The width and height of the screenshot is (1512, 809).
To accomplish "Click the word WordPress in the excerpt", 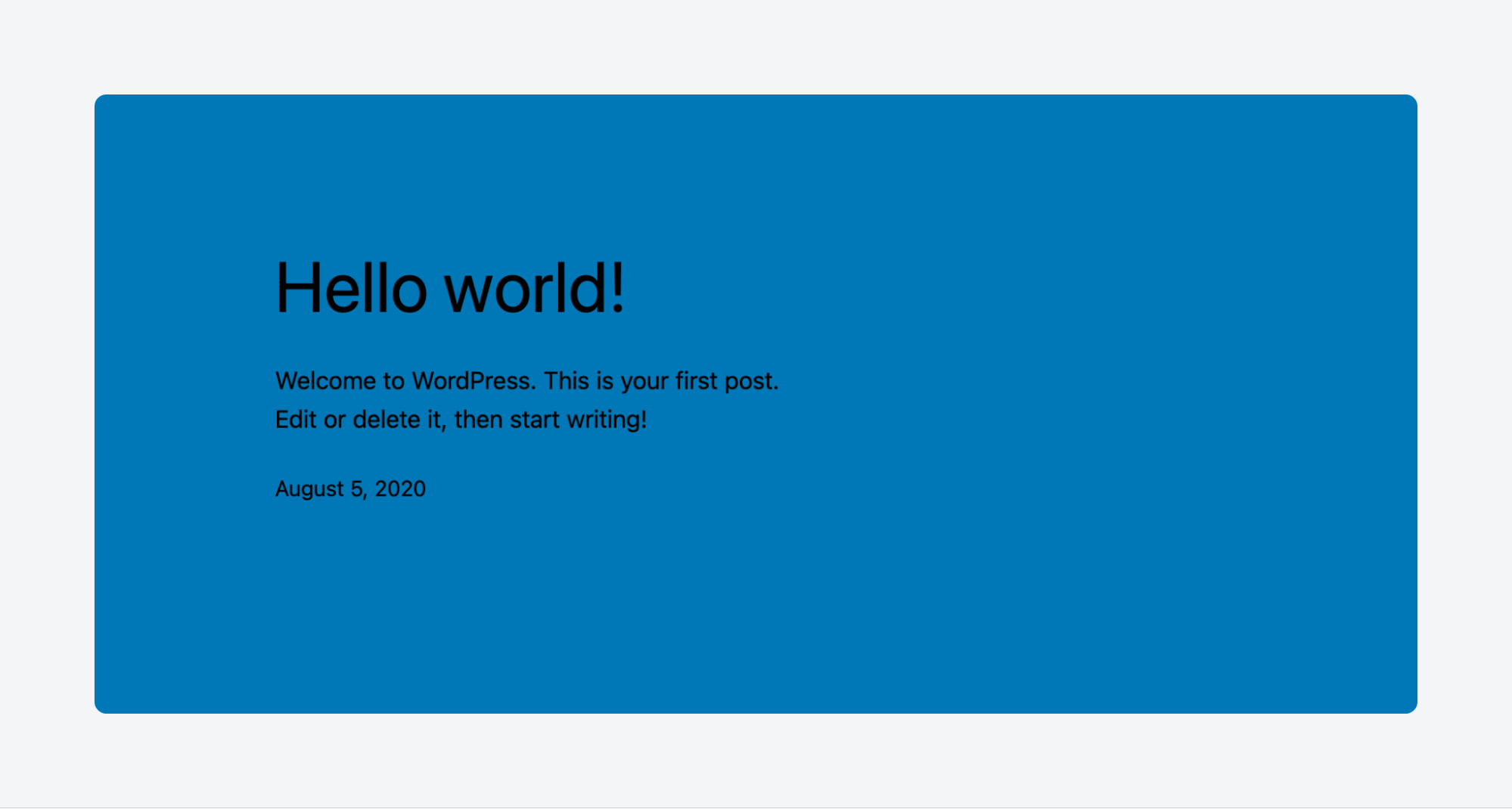I will 470,380.
